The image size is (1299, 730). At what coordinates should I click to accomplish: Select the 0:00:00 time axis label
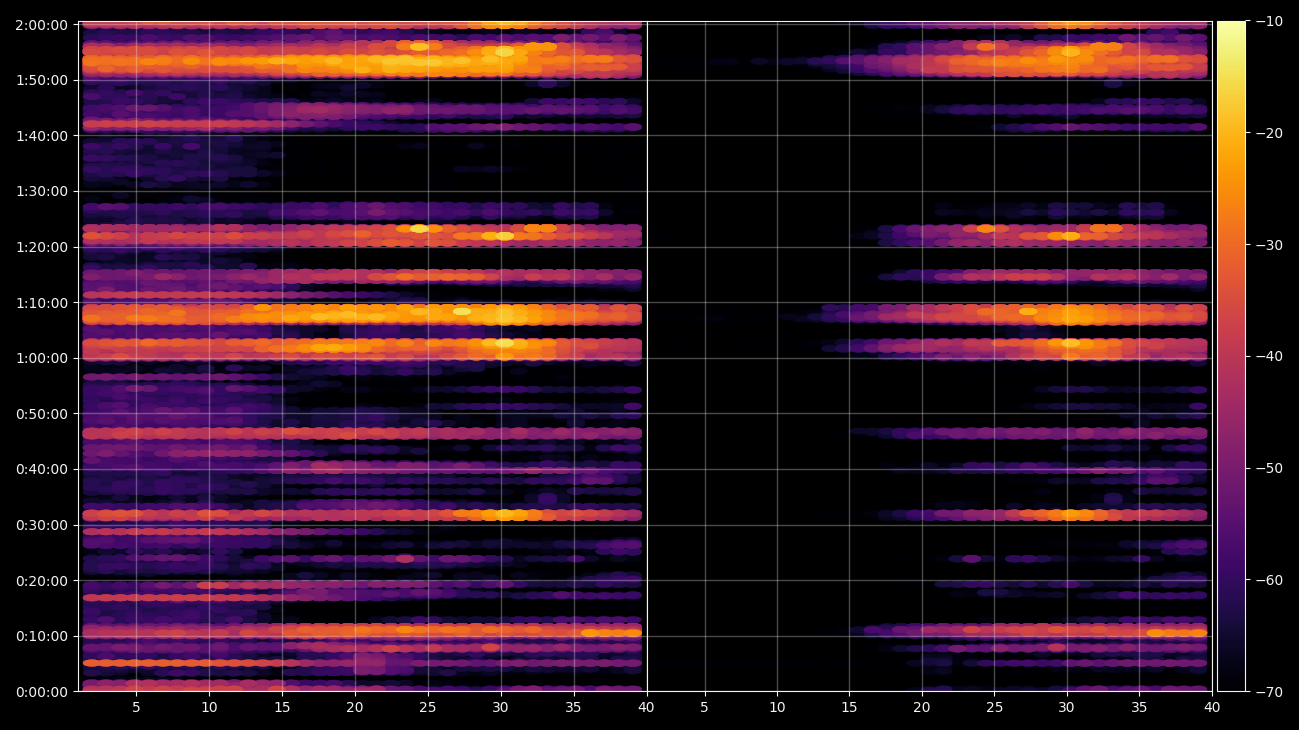[x=41, y=692]
